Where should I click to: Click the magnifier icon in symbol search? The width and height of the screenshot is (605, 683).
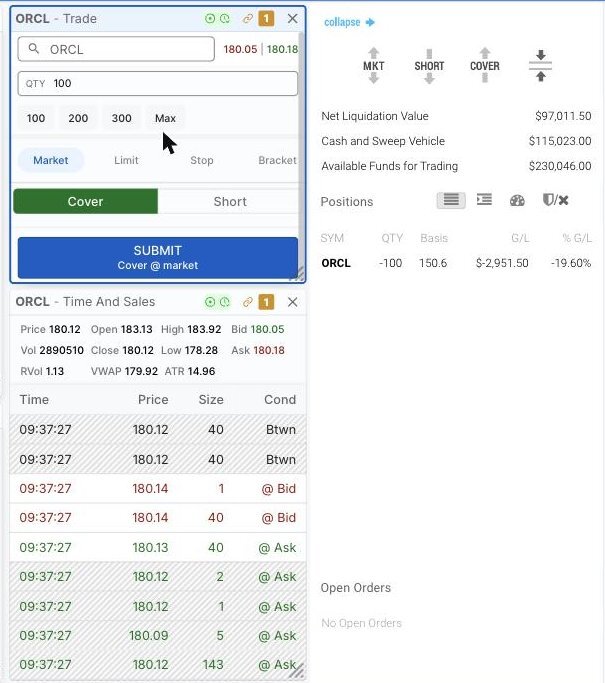(x=34, y=49)
